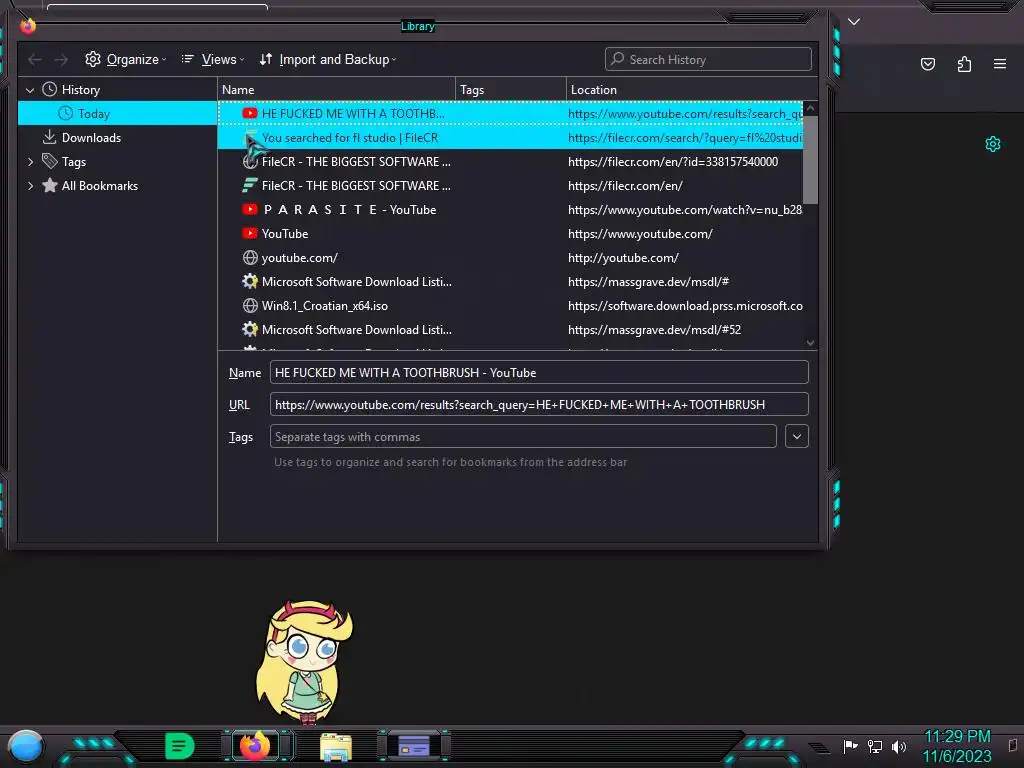Click YouTube favicon of PARASITE row
Screen dimensions: 1024x768
pyautogui.click(x=249, y=210)
